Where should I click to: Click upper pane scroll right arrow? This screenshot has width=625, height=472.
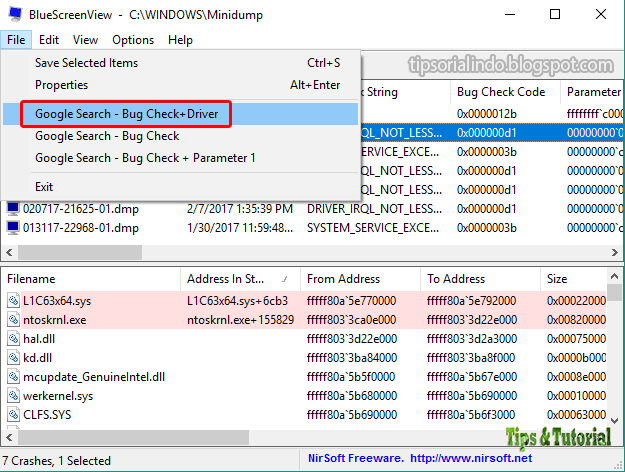pyautogui.click(x=614, y=252)
